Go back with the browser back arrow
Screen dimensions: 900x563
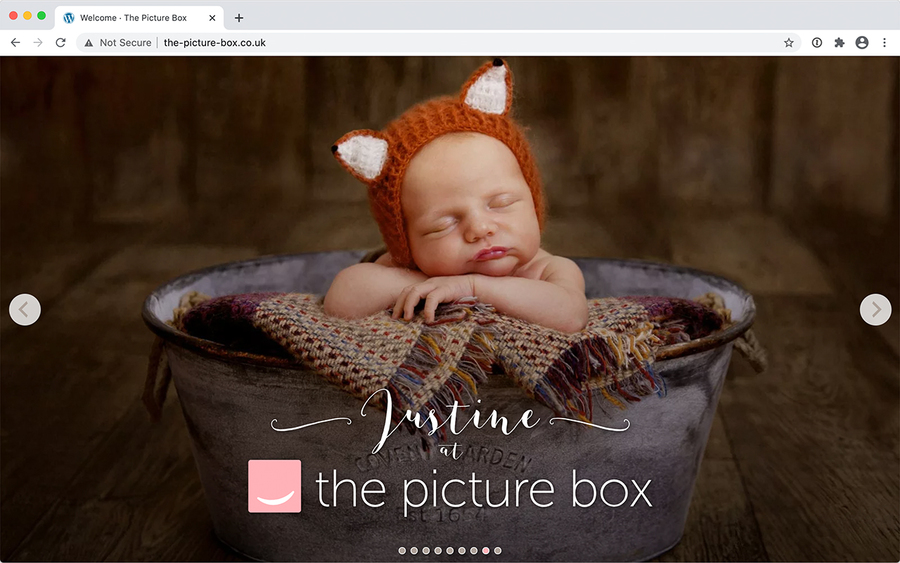coord(15,42)
